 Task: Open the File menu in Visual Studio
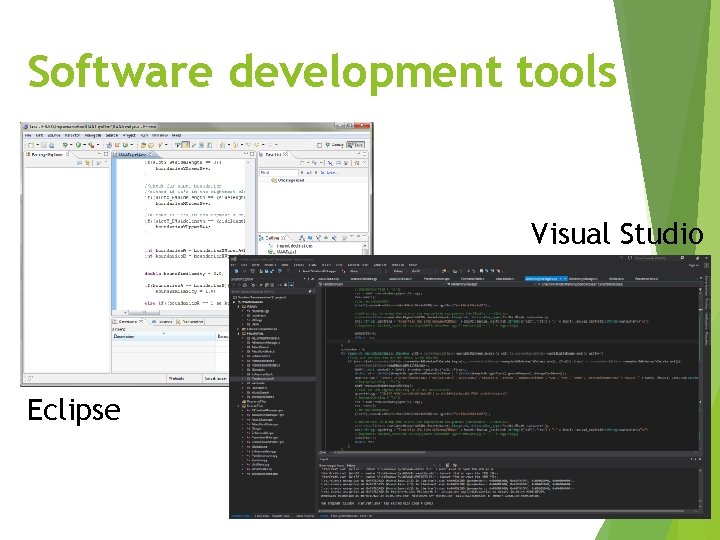(233, 265)
